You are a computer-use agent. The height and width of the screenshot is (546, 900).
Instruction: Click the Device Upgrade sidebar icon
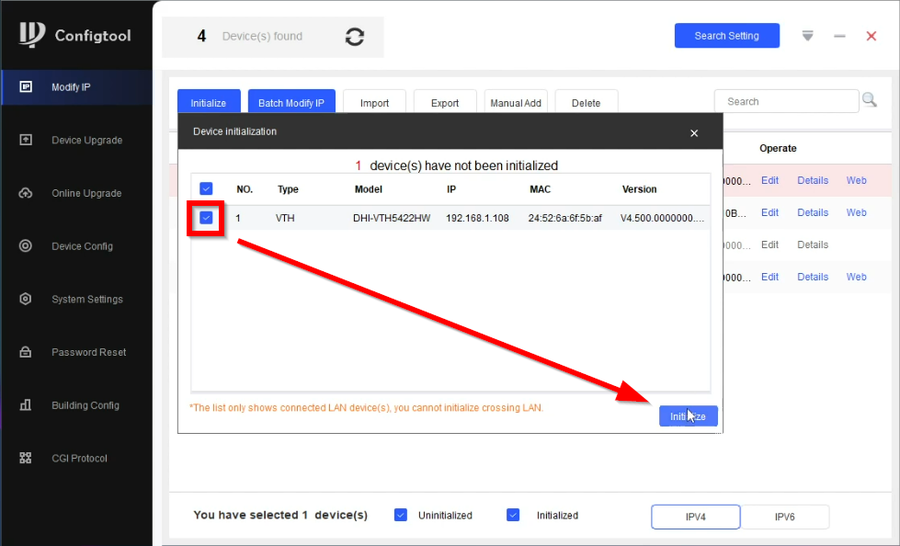[26, 140]
